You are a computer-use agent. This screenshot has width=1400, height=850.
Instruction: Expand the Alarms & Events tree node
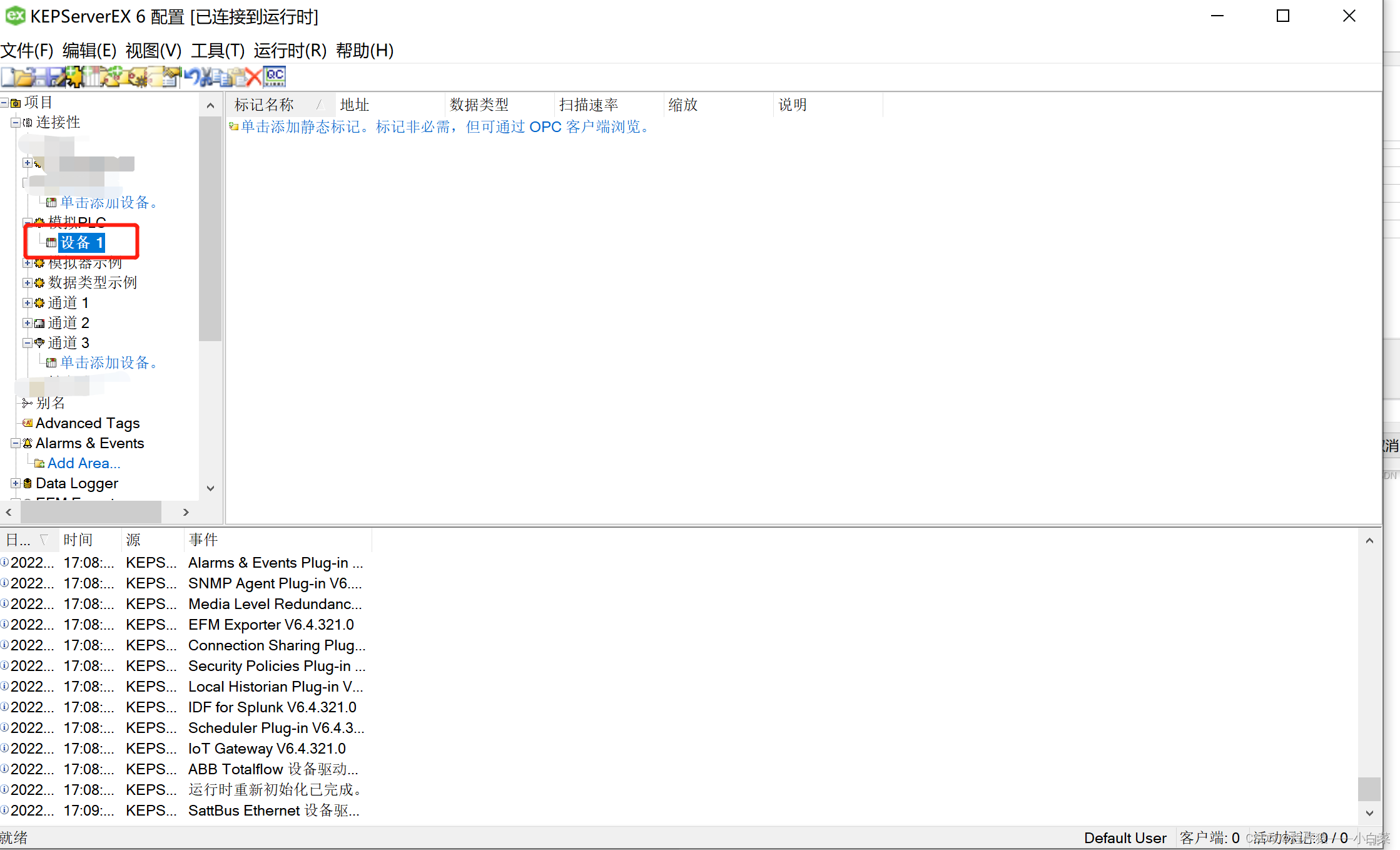click(x=14, y=443)
